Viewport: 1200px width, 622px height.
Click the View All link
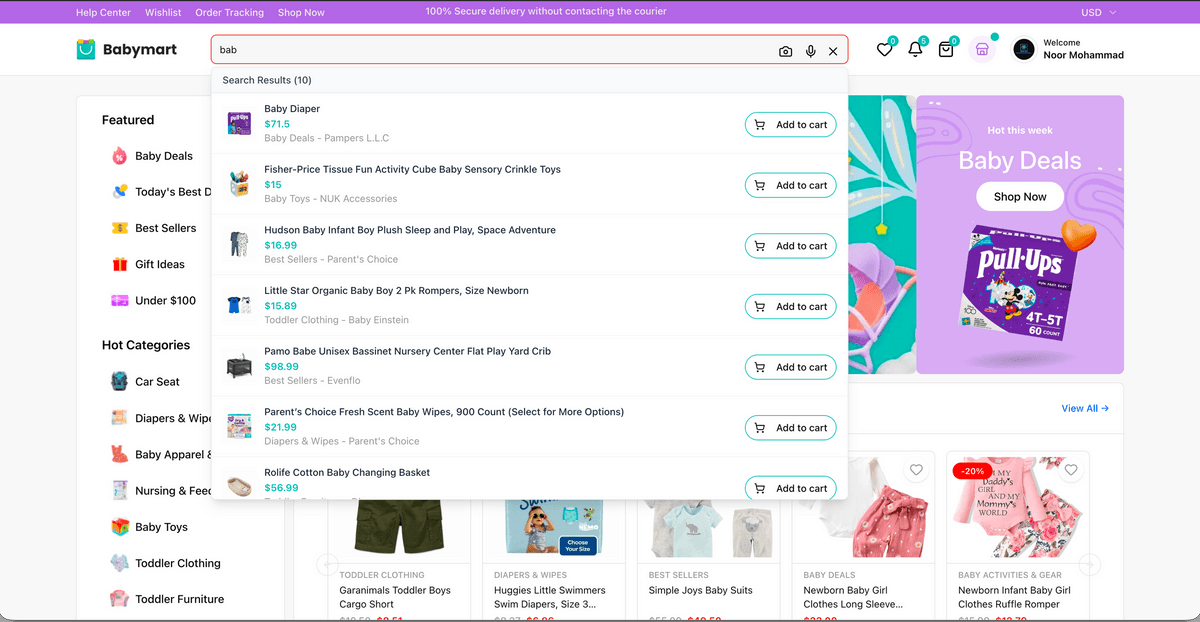(1085, 408)
